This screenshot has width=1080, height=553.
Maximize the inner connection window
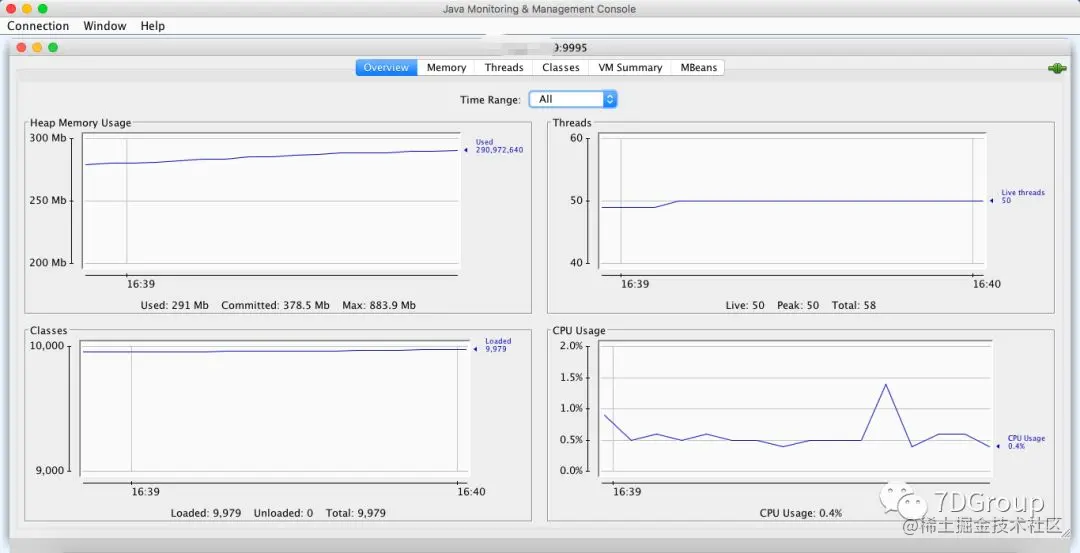(x=53, y=48)
